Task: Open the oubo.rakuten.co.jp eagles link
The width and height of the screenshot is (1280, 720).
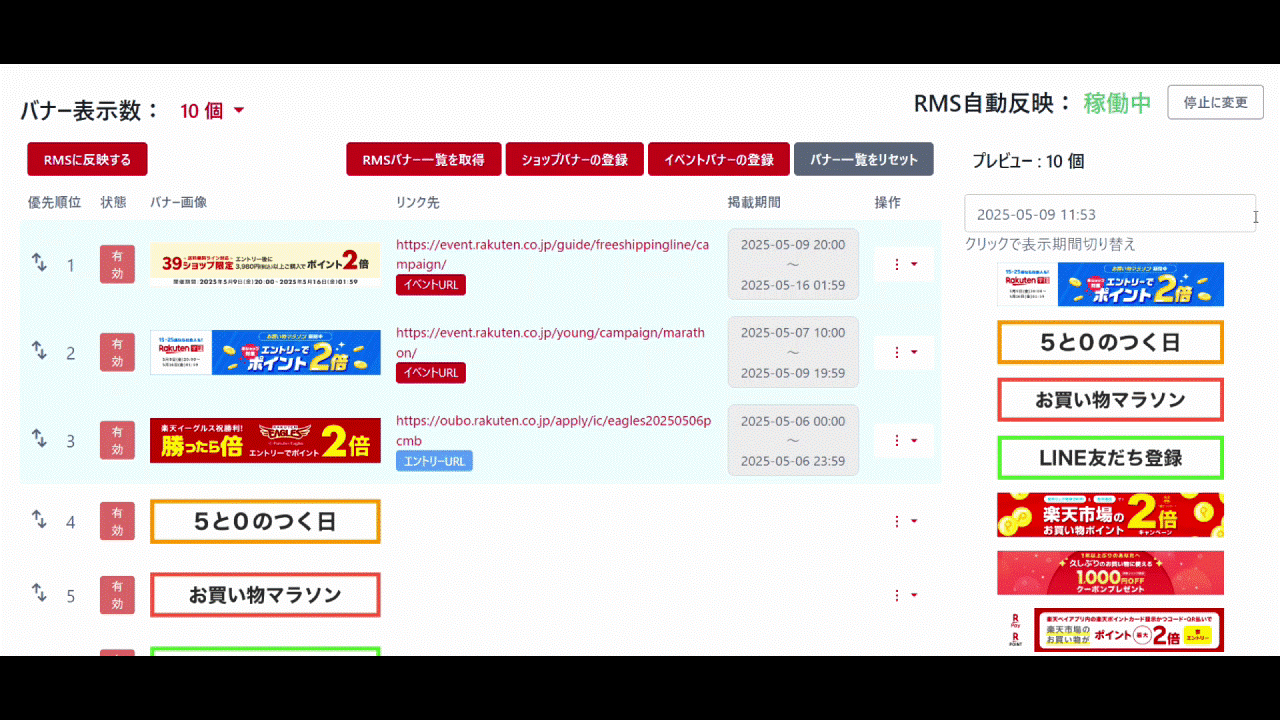Action: coord(553,430)
